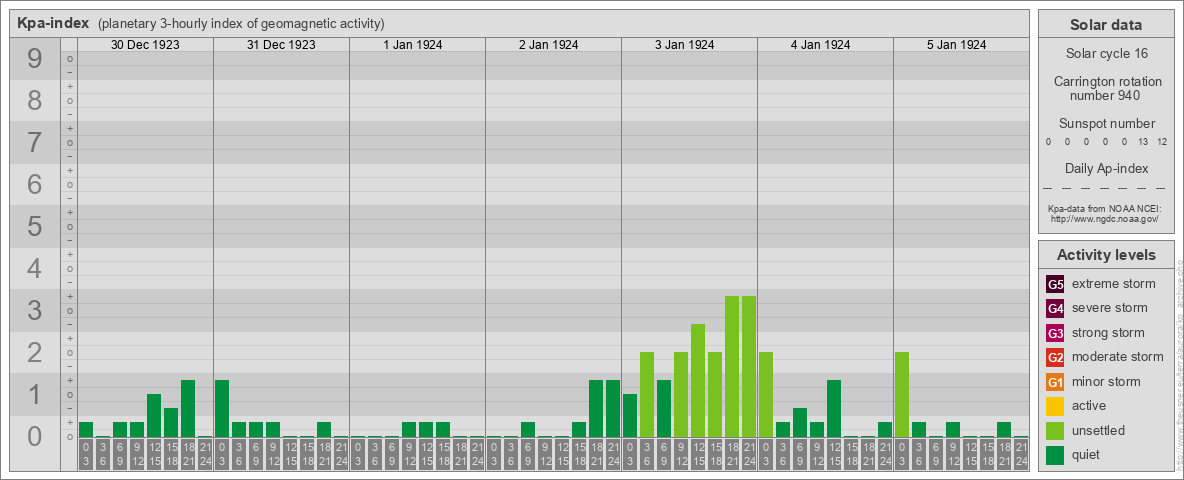This screenshot has width=1184, height=480.
Task: Click the 'Sunspot number' label
Action: (x=1105, y=123)
